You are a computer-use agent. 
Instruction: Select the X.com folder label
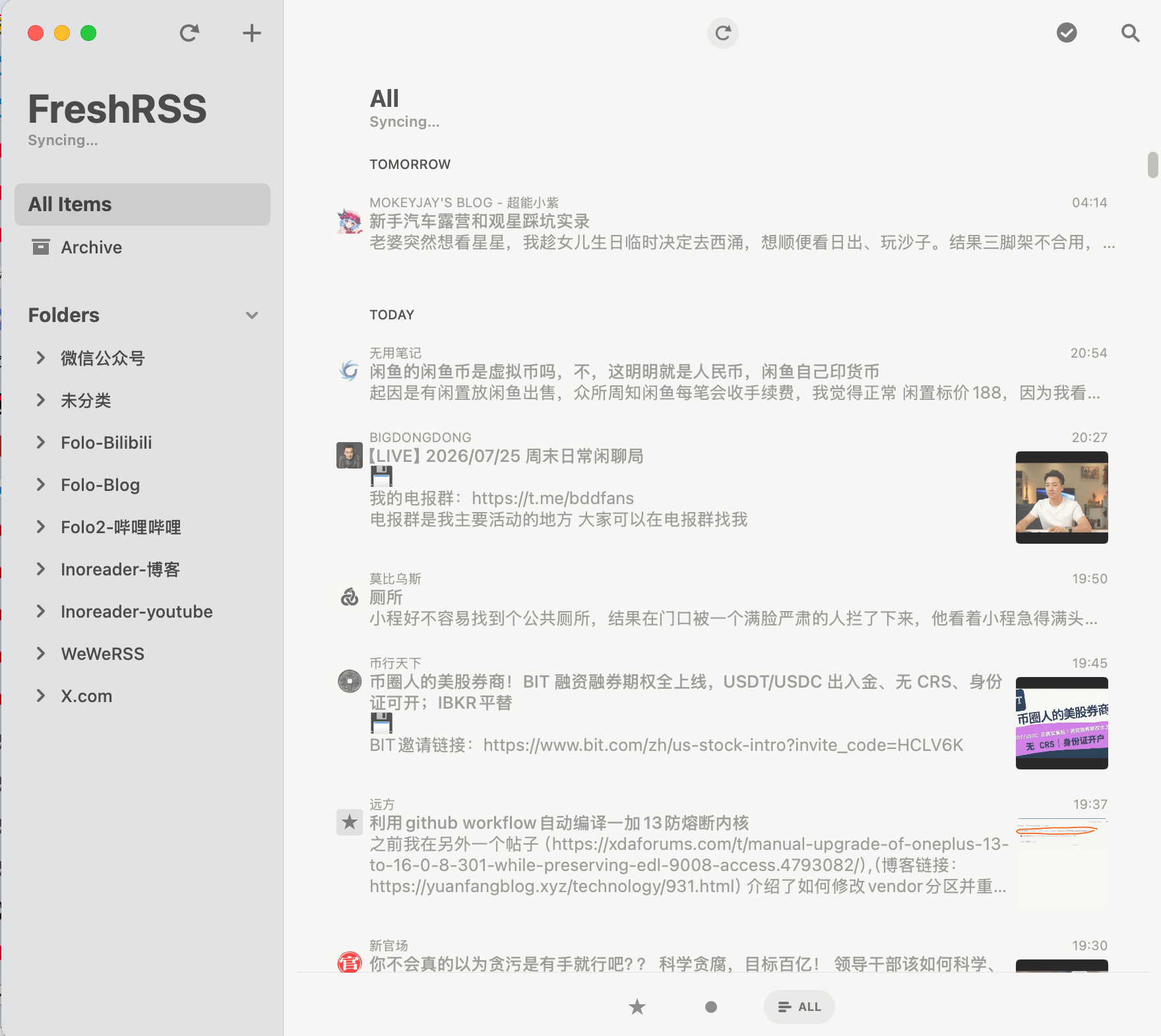[x=86, y=696]
